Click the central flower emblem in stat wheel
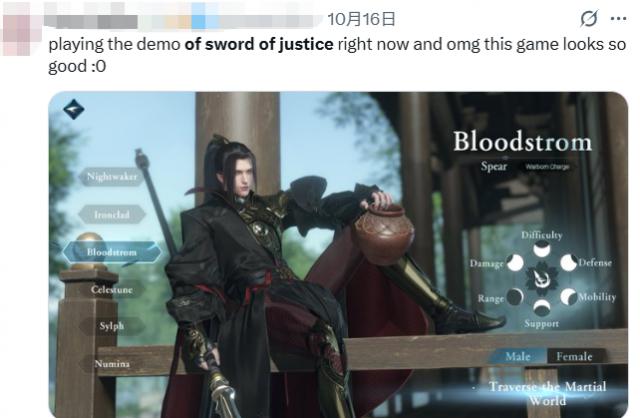Screen dimensions: 640x418 click(x=542, y=279)
